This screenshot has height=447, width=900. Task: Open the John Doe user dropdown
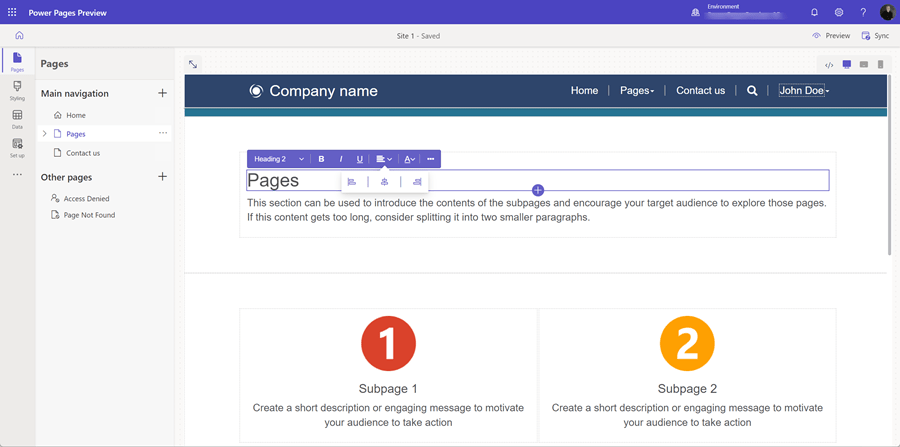click(x=804, y=90)
